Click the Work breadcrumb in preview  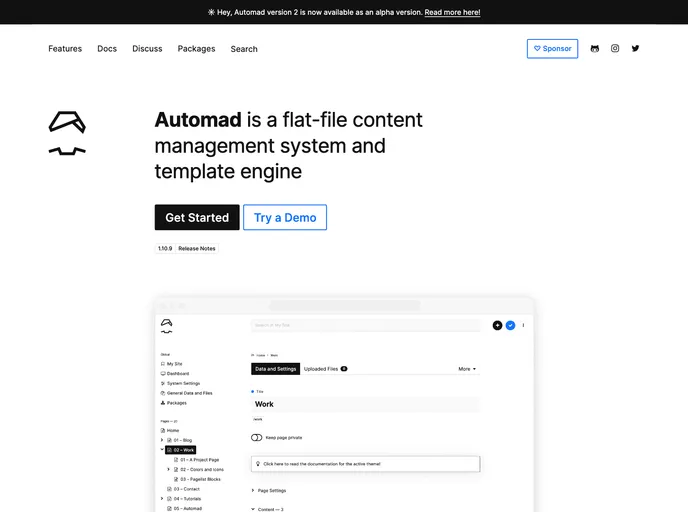click(274, 355)
